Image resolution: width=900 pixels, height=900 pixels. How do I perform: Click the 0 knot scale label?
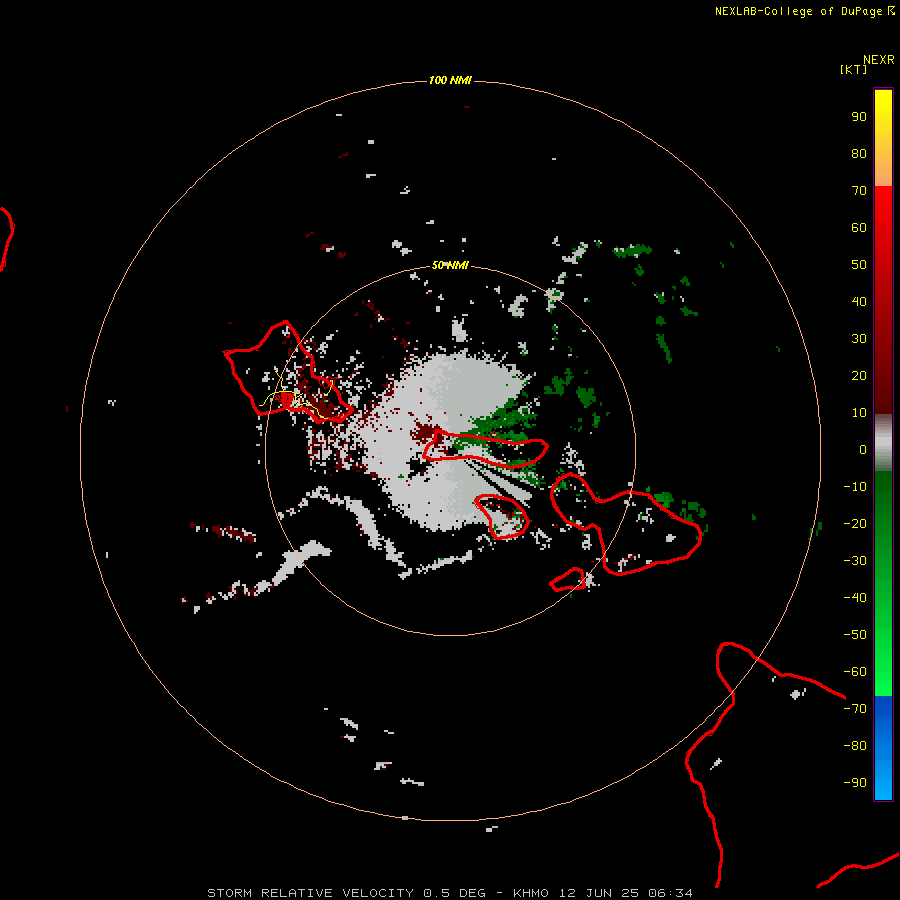(863, 450)
